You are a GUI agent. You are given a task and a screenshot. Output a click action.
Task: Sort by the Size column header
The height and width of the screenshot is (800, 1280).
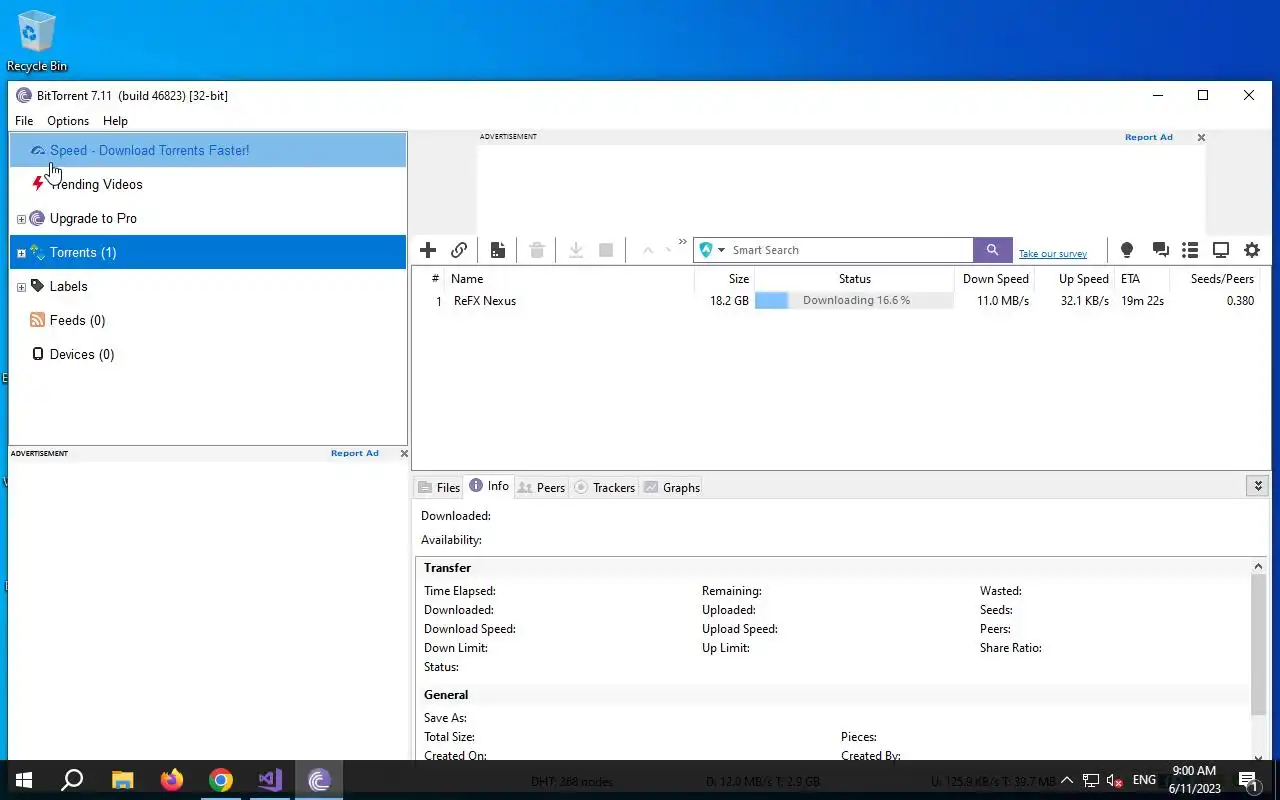724,279
